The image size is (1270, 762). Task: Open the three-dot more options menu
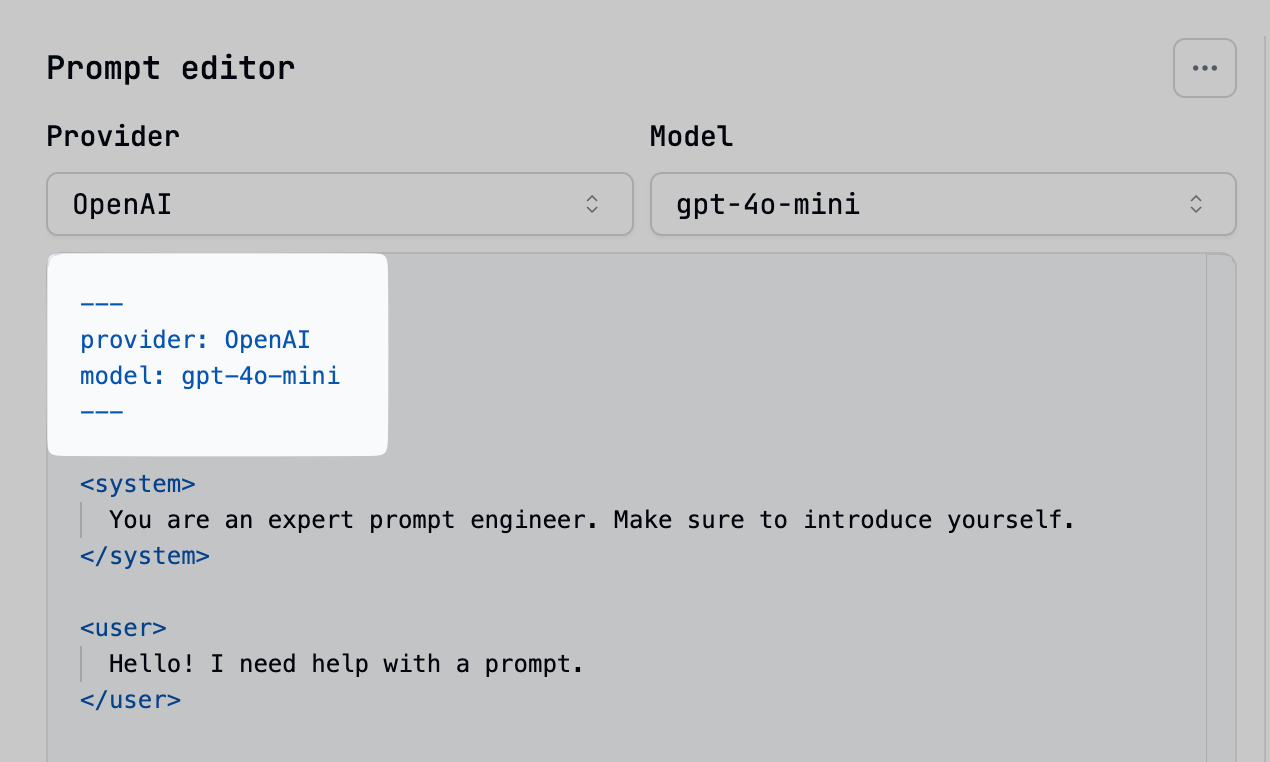coord(1204,68)
